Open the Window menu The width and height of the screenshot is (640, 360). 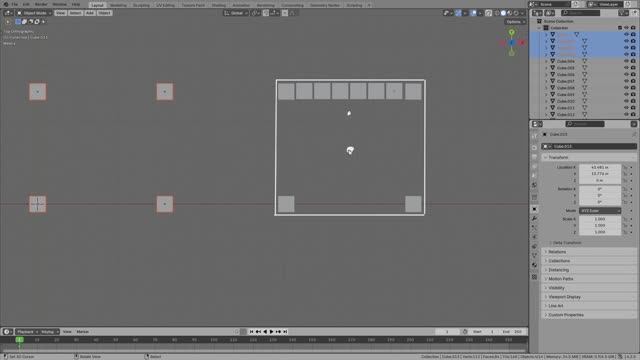(x=60, y=4)
